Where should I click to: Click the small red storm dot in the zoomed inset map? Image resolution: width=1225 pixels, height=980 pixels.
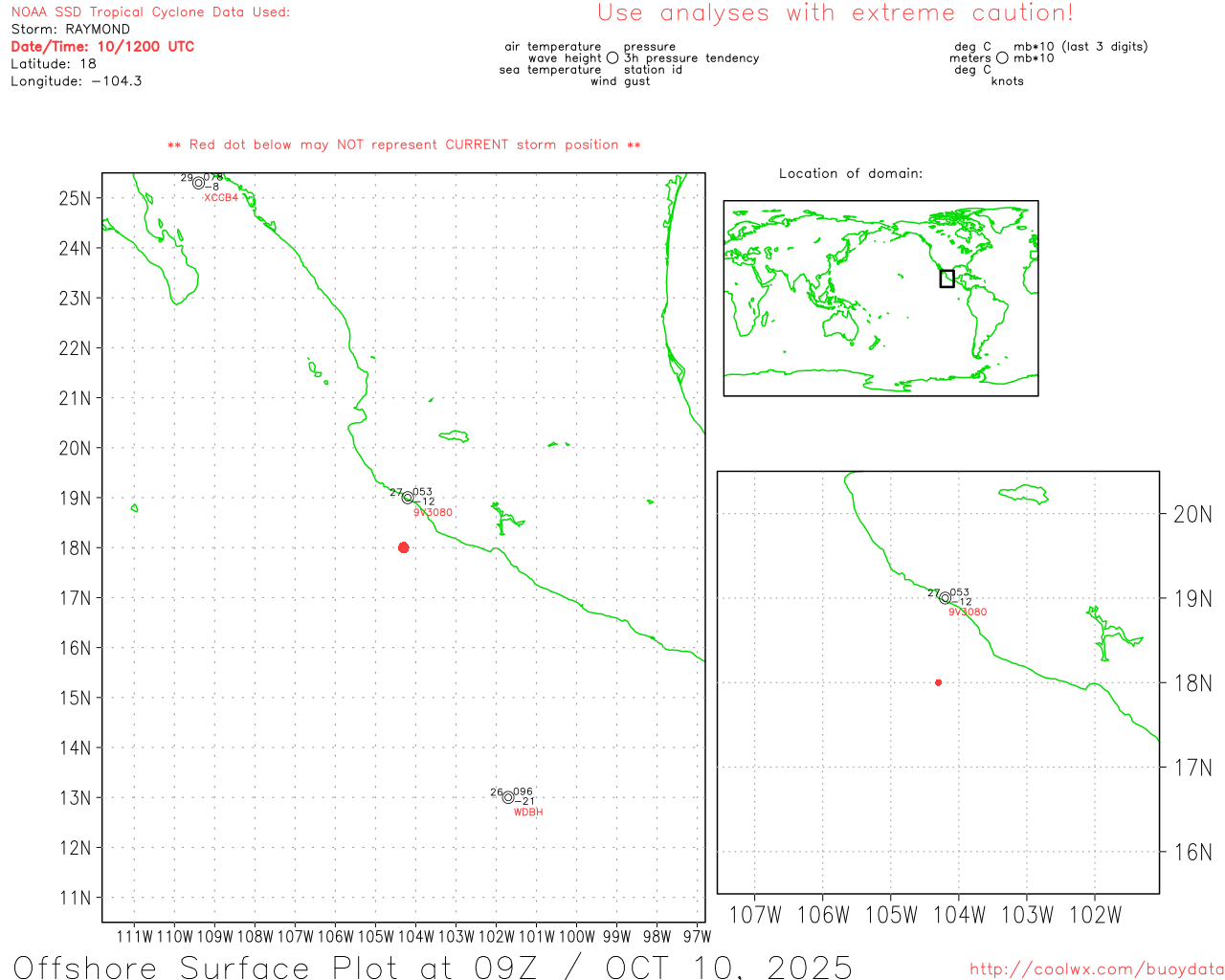click(938, 682)
